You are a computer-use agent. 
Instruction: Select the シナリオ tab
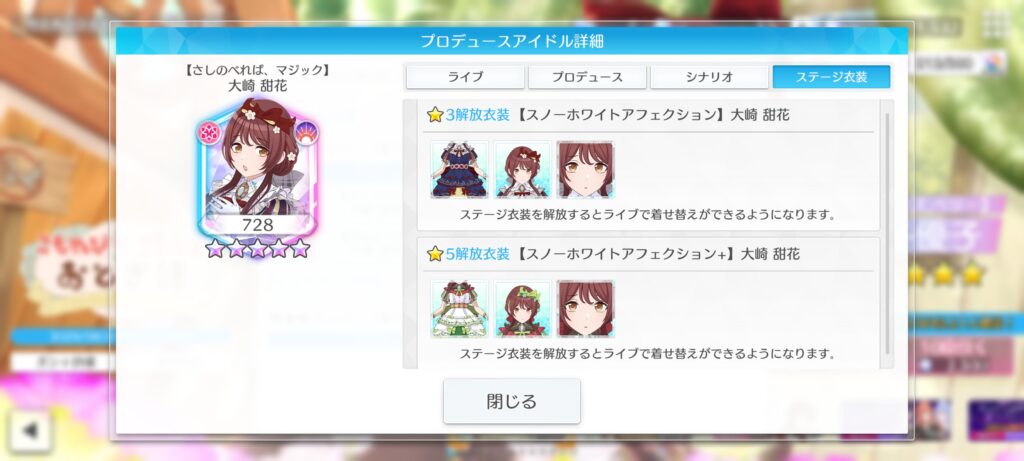coord(709,76)
